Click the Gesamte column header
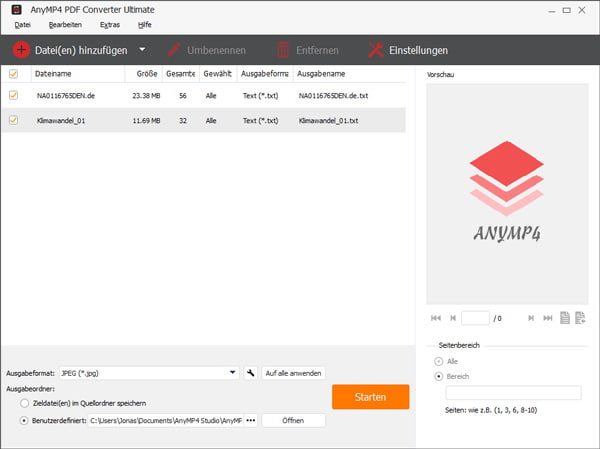This screenshot has height=449, width=600. 181,73
